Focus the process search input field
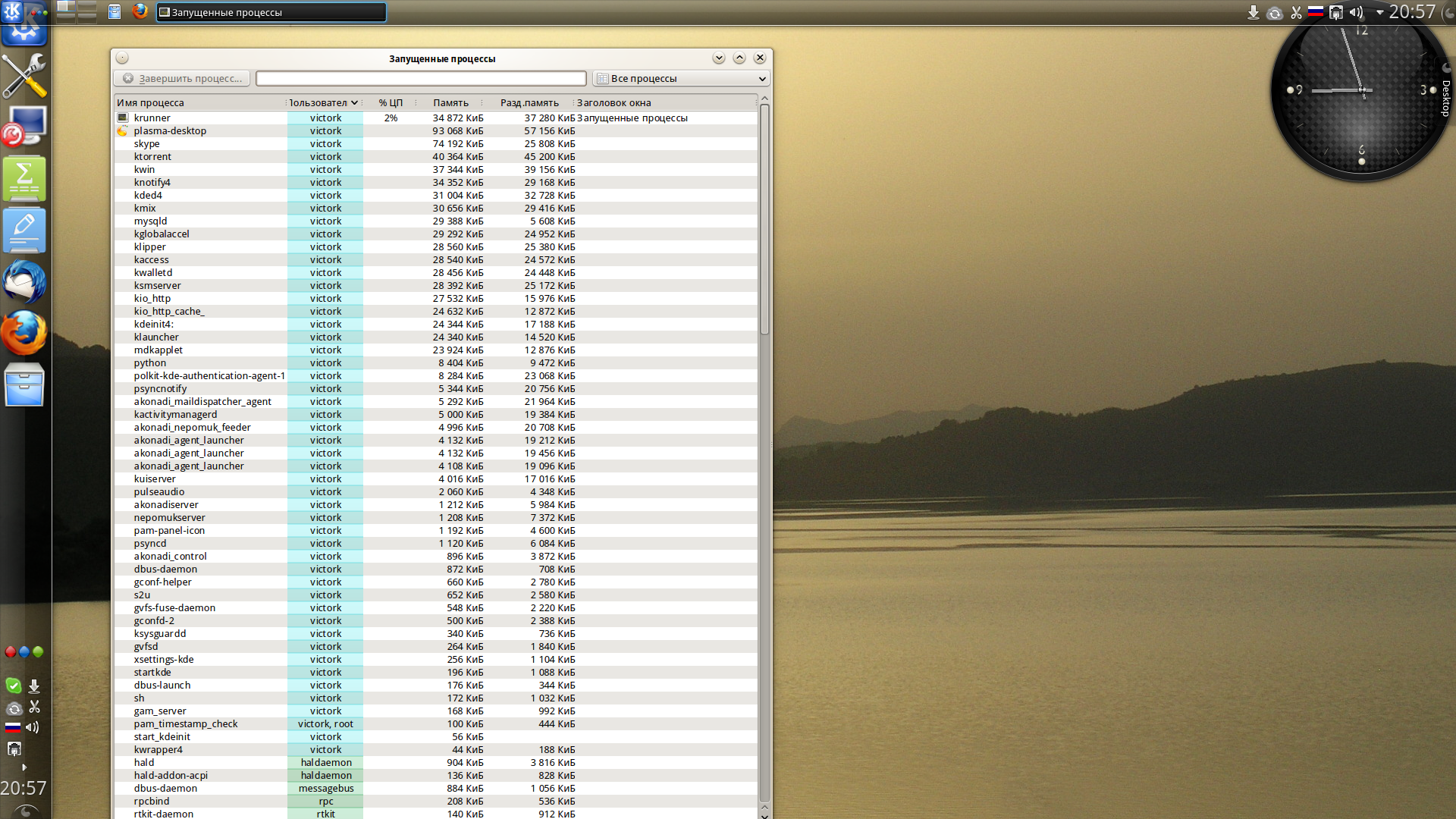Image resolution: width=1456 pixels, height=819 pixels. pos(421,79)
